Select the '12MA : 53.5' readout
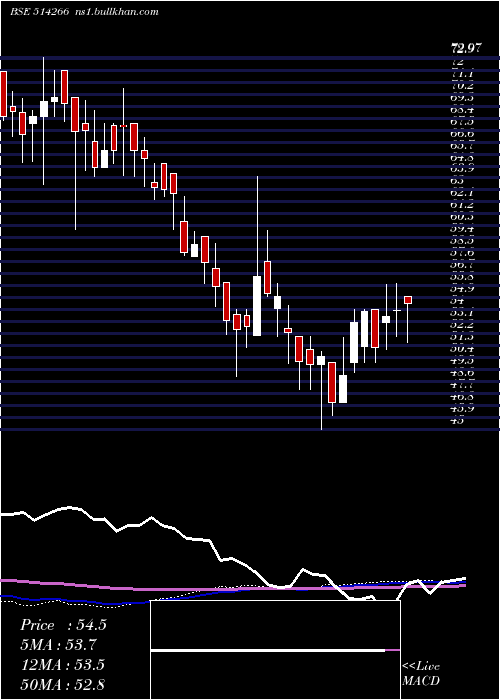 coord(62,665)
